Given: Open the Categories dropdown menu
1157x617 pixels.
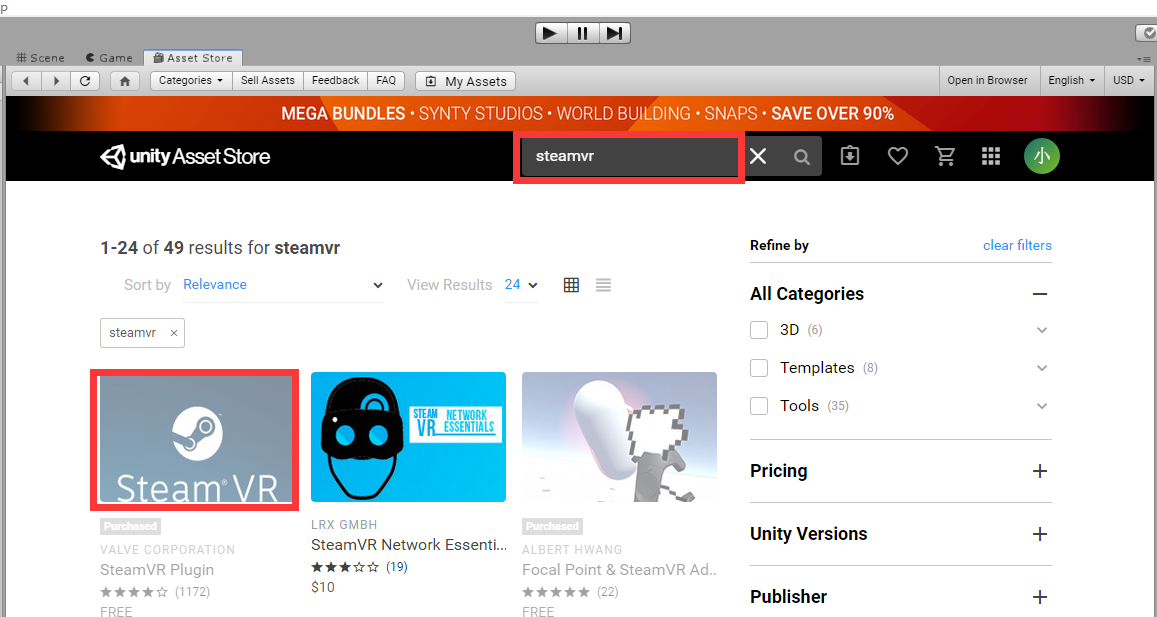Looking at the screenshot, I should tap(191, 80).
